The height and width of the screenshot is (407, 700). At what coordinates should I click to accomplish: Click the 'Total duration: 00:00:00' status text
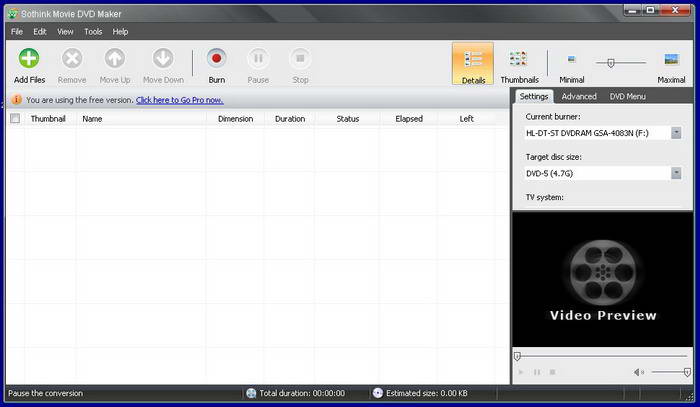pyautogui.click(x=302, y=393)
